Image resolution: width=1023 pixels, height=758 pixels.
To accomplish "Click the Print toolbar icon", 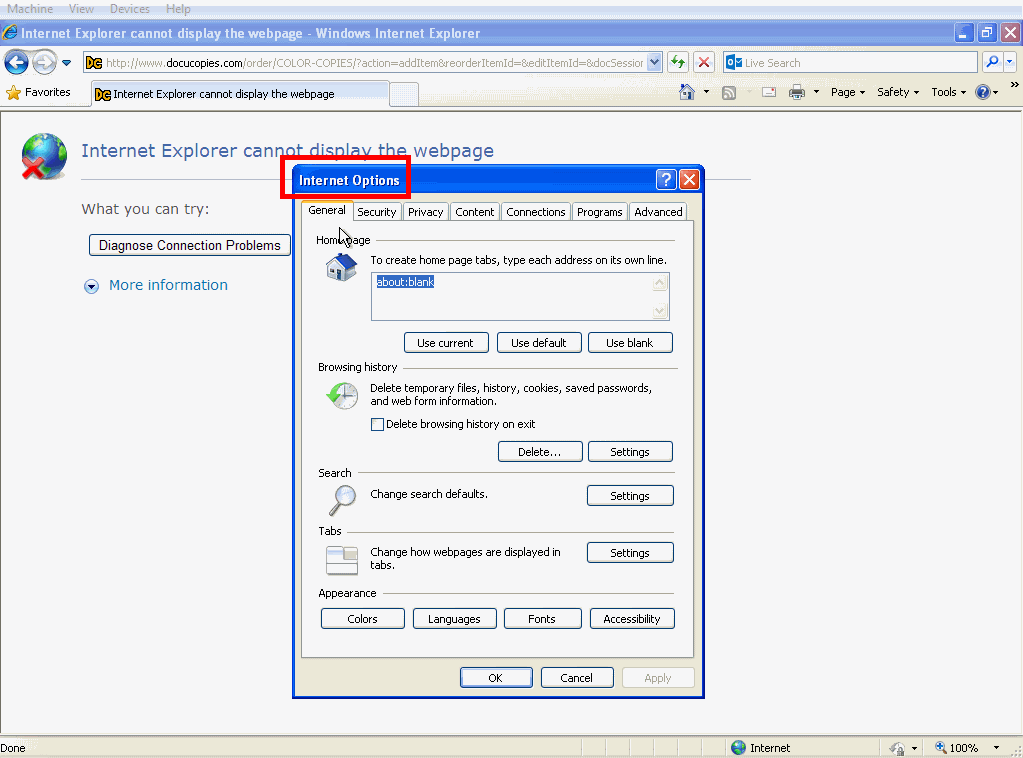I will [797, 93].
